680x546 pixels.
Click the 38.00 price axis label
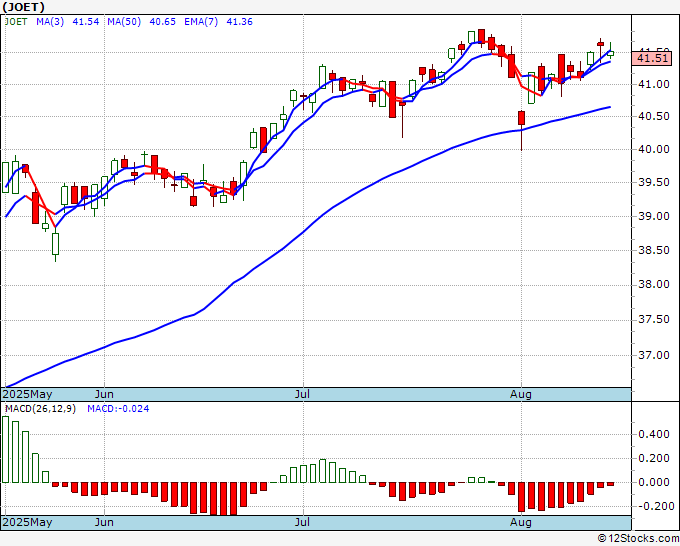coord(654,284)
